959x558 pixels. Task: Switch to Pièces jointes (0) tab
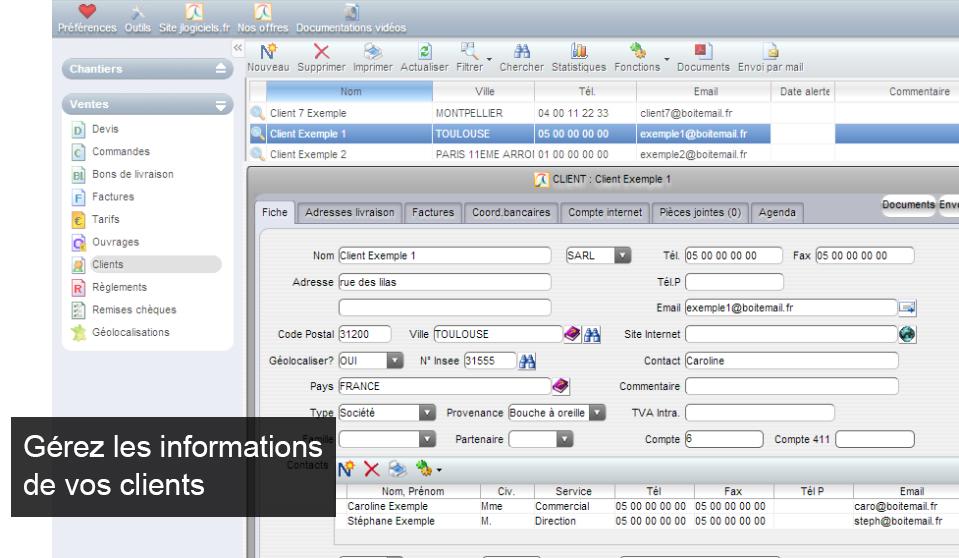(700, 212)
